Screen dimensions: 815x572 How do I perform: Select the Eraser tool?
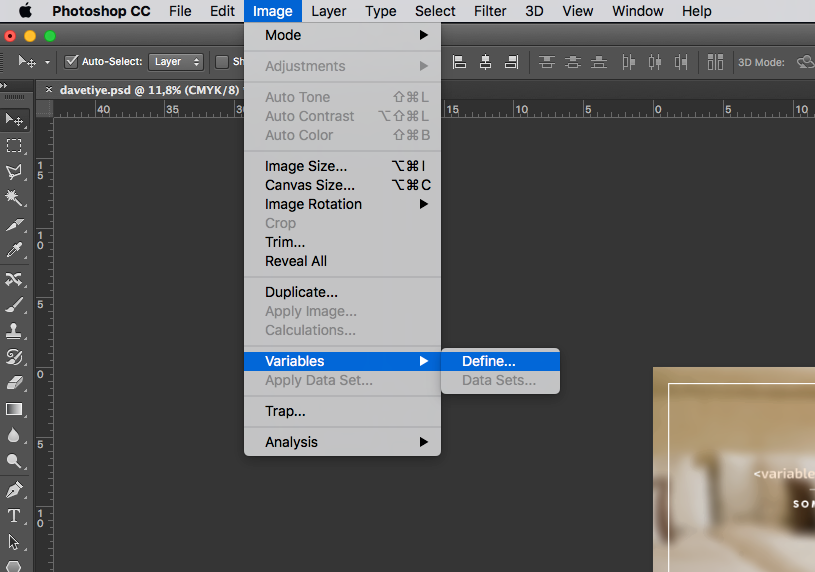click(x=14, y=383)
